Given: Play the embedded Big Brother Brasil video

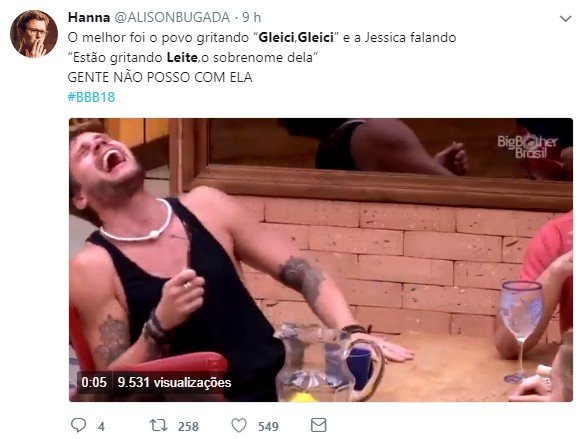Looking at the screenshot, I should pos(321,260).
